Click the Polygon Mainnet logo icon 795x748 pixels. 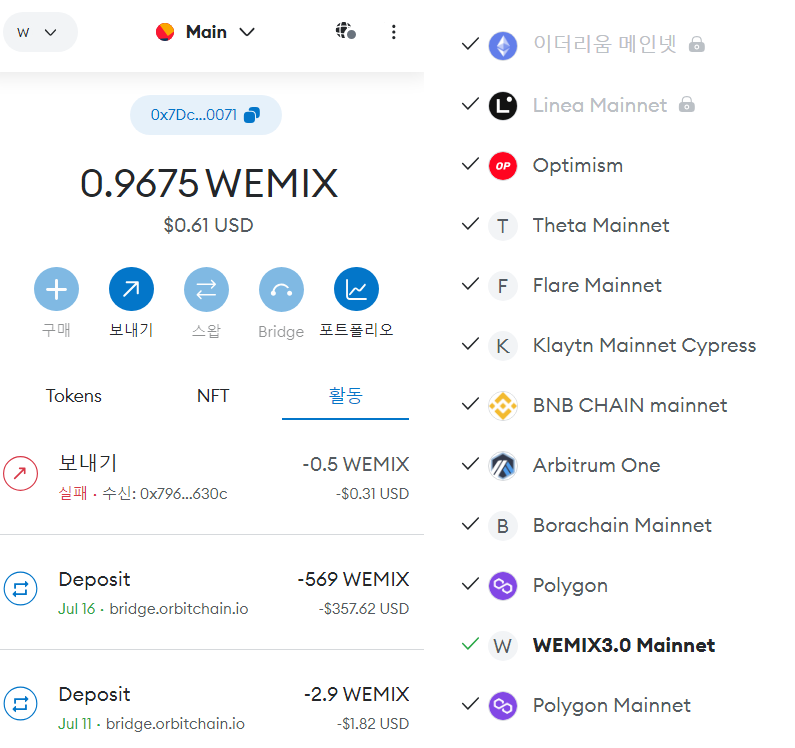click(502, 706)
